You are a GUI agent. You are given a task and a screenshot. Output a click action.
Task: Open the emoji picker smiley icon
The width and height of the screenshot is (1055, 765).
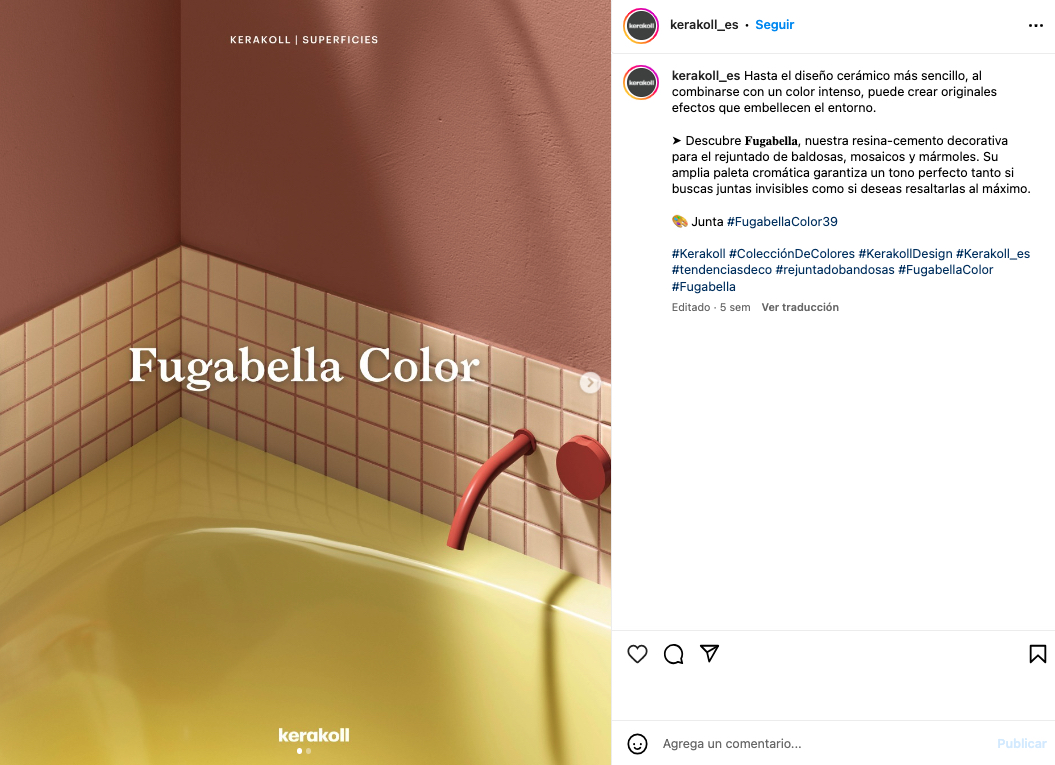click(x=637, y=743)
